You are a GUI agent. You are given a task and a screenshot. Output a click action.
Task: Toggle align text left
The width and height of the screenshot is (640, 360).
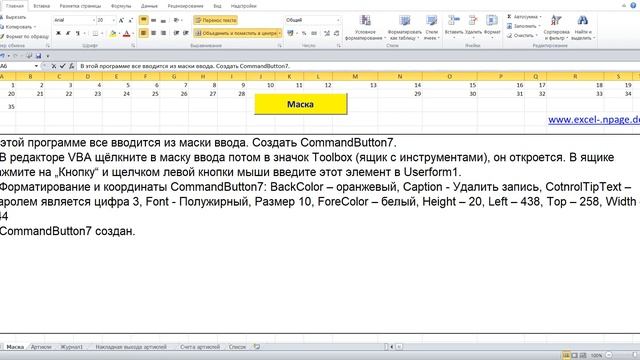pos(144,33)
